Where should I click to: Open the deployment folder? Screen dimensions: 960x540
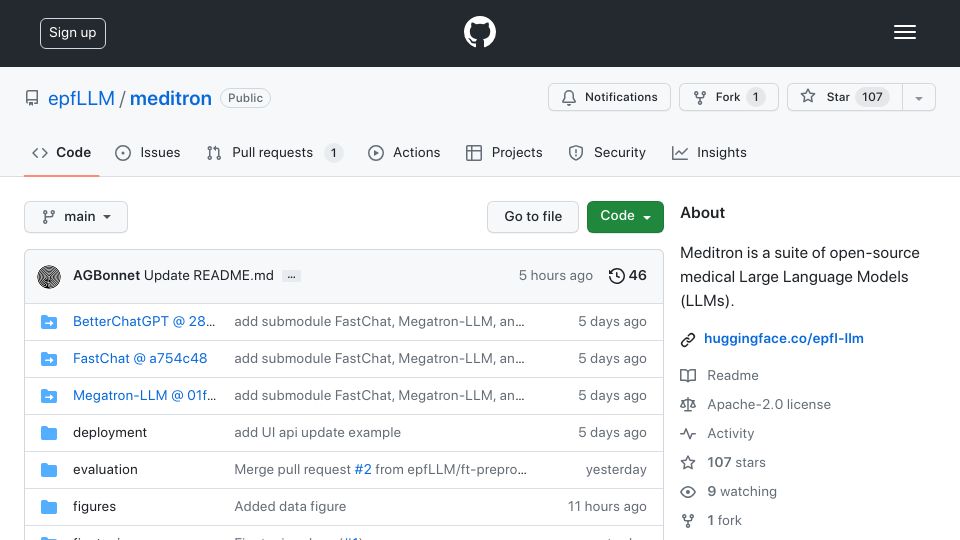click(x=110, y=432)
